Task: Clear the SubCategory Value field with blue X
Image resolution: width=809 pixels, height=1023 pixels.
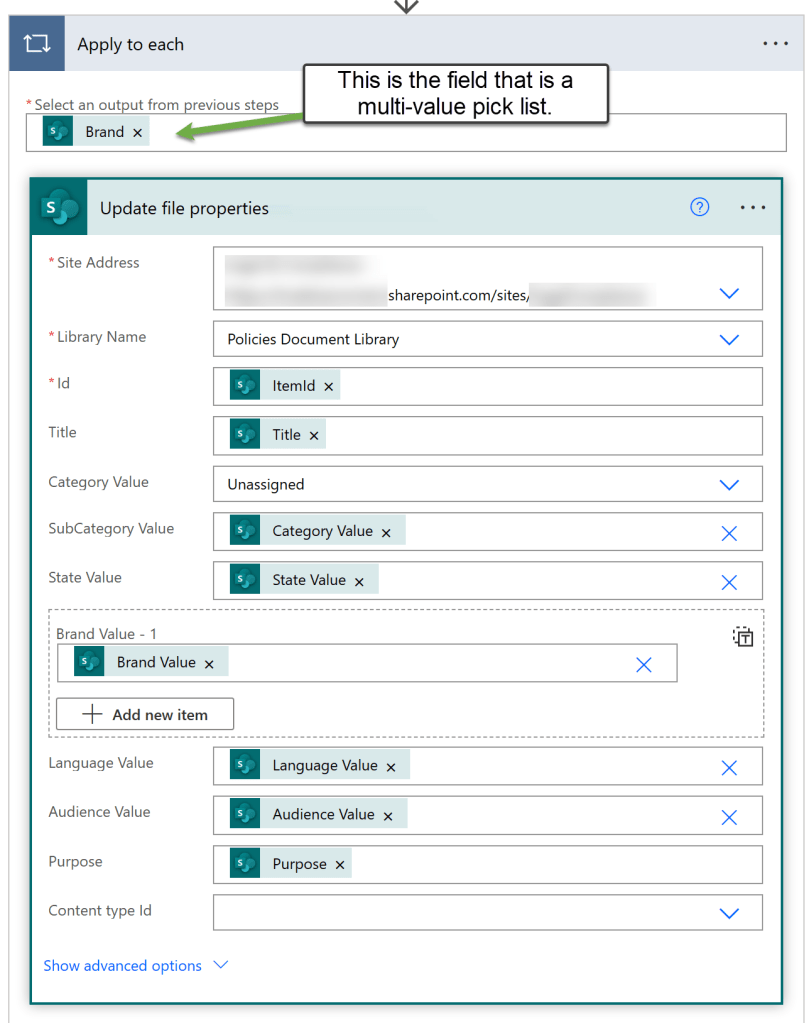Action: [729, 533]
